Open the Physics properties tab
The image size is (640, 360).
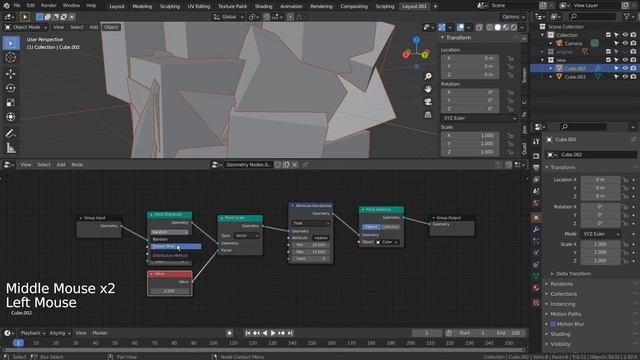point(536,253)
